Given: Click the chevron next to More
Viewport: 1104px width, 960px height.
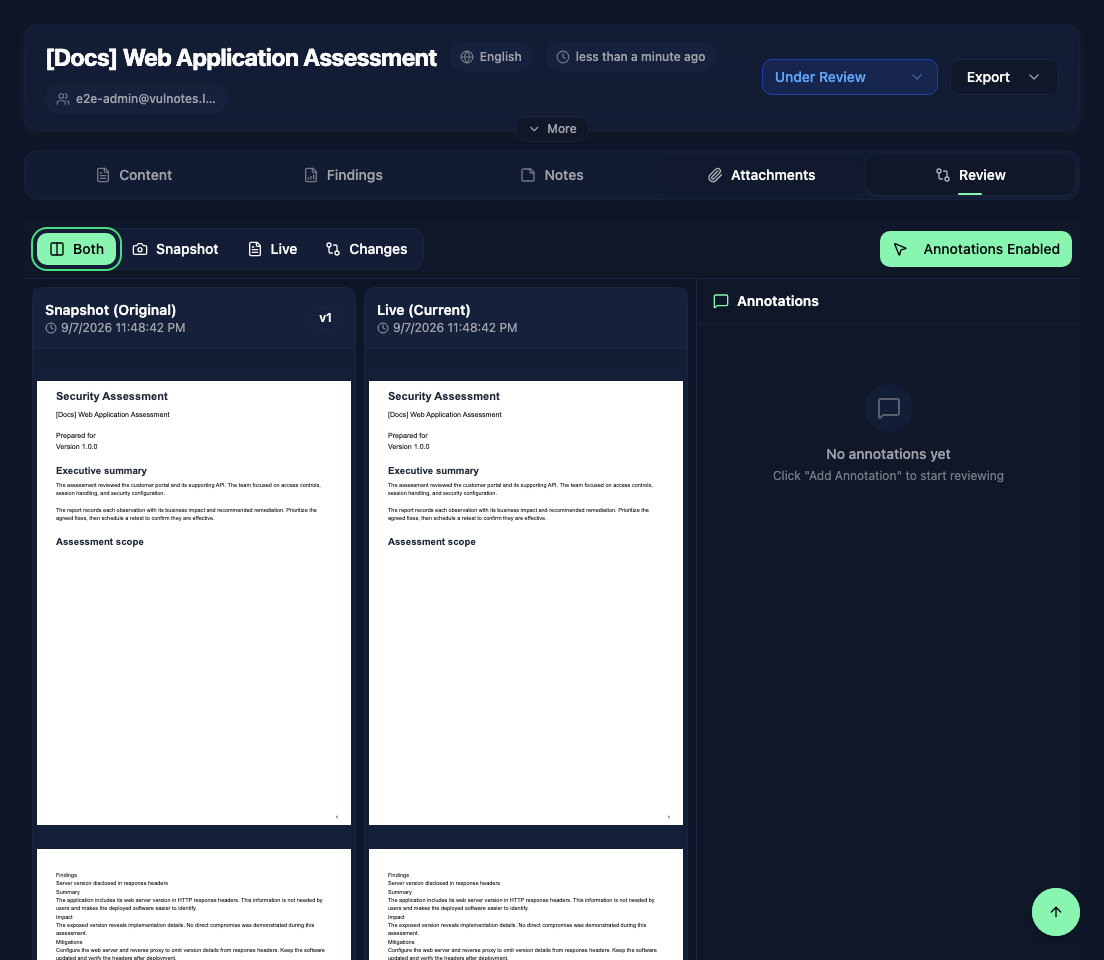Looking at the screenshot, I should tap(534, 129).
